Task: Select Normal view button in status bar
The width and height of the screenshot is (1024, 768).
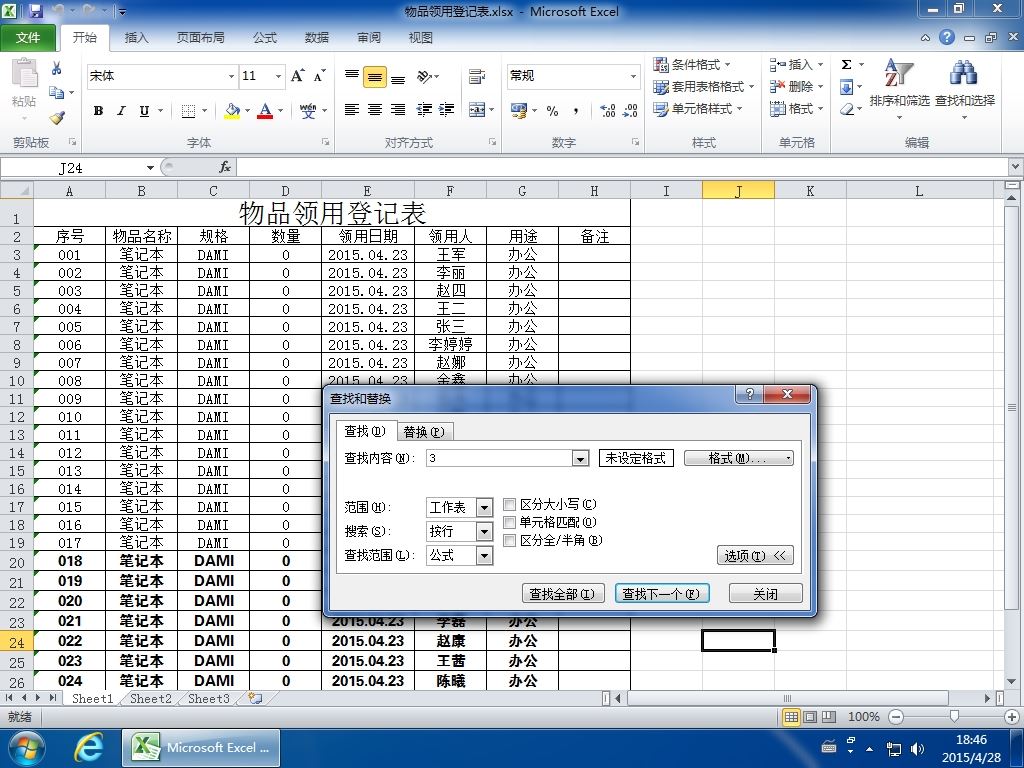Action: [x=791, y=717]
